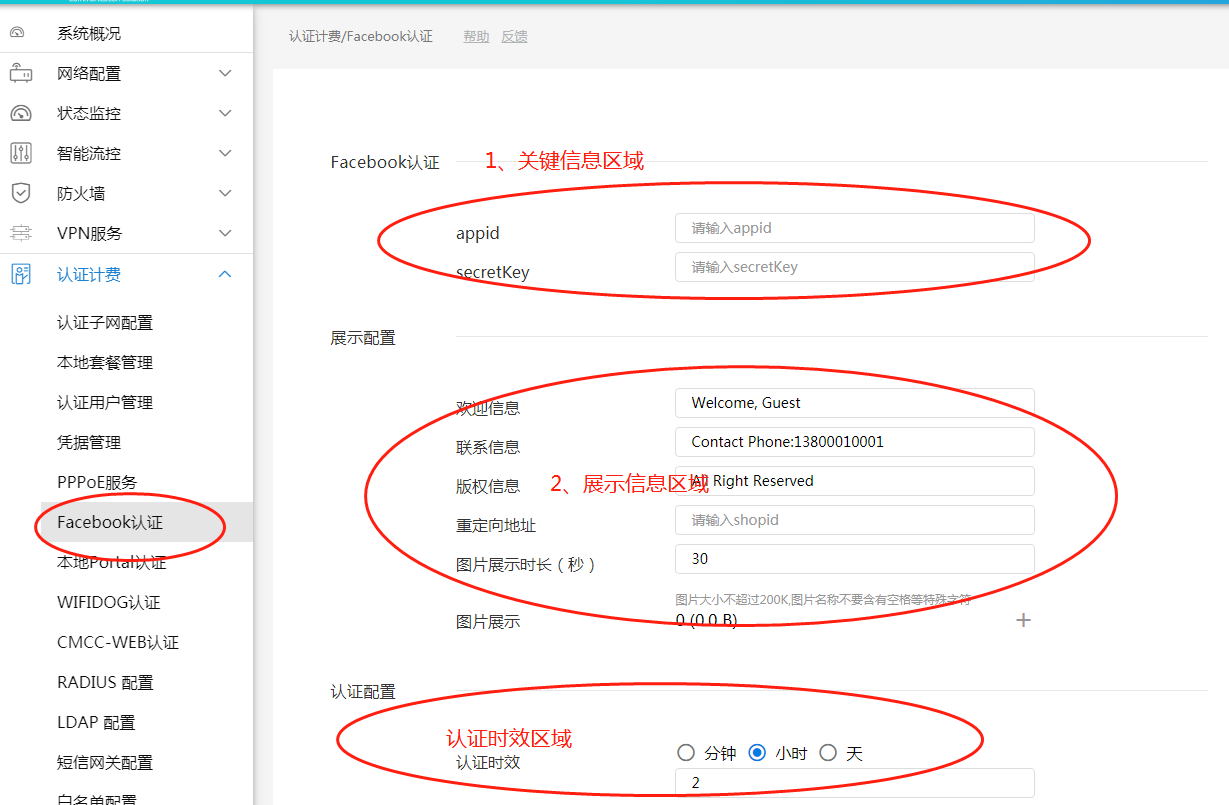Collapse the 认证计费 menu chevron
Viewport: 1229px width, 805px height.
pyautogui.click(x=225, y=274)
